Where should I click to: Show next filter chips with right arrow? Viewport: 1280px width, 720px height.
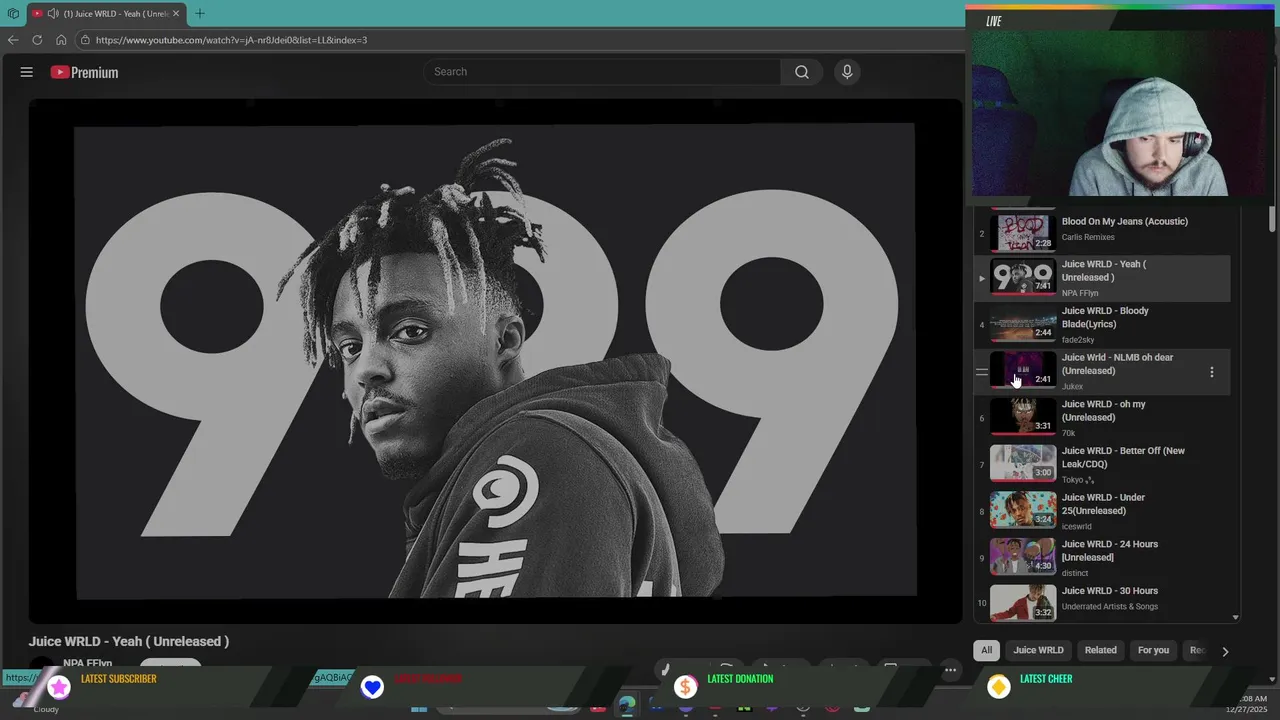(x=1225, y=651)
